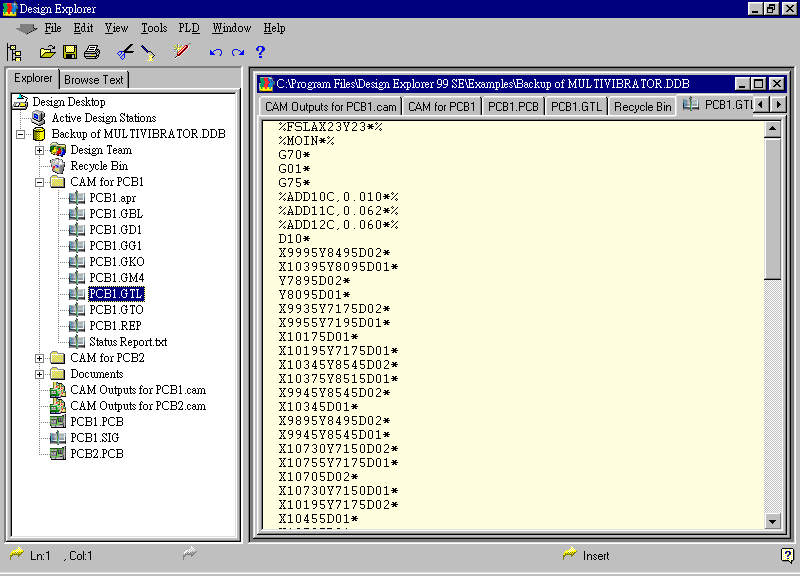The height and width of the screenshot is (576, 800).
Task: Click the Design Explorer tree icon on the toolbar
Action: [x=15, y=50]
